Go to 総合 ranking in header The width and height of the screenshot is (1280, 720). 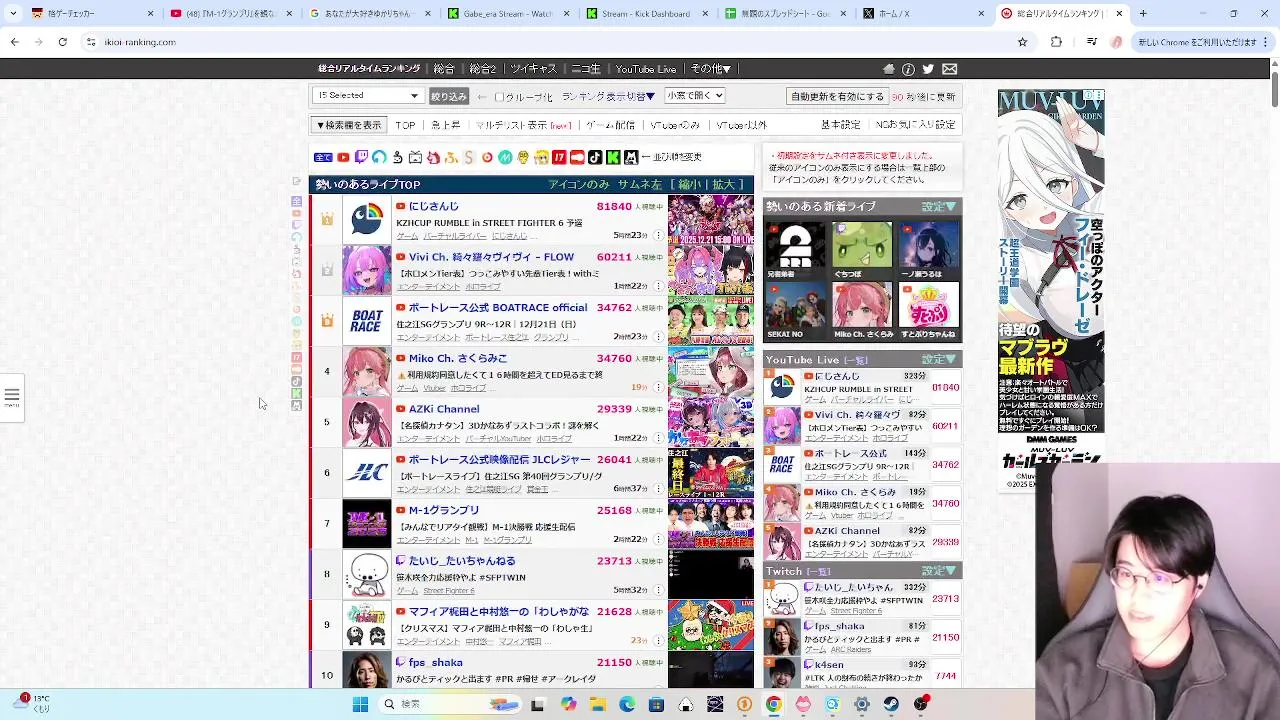pyautogui.click(x=444, y=69)
